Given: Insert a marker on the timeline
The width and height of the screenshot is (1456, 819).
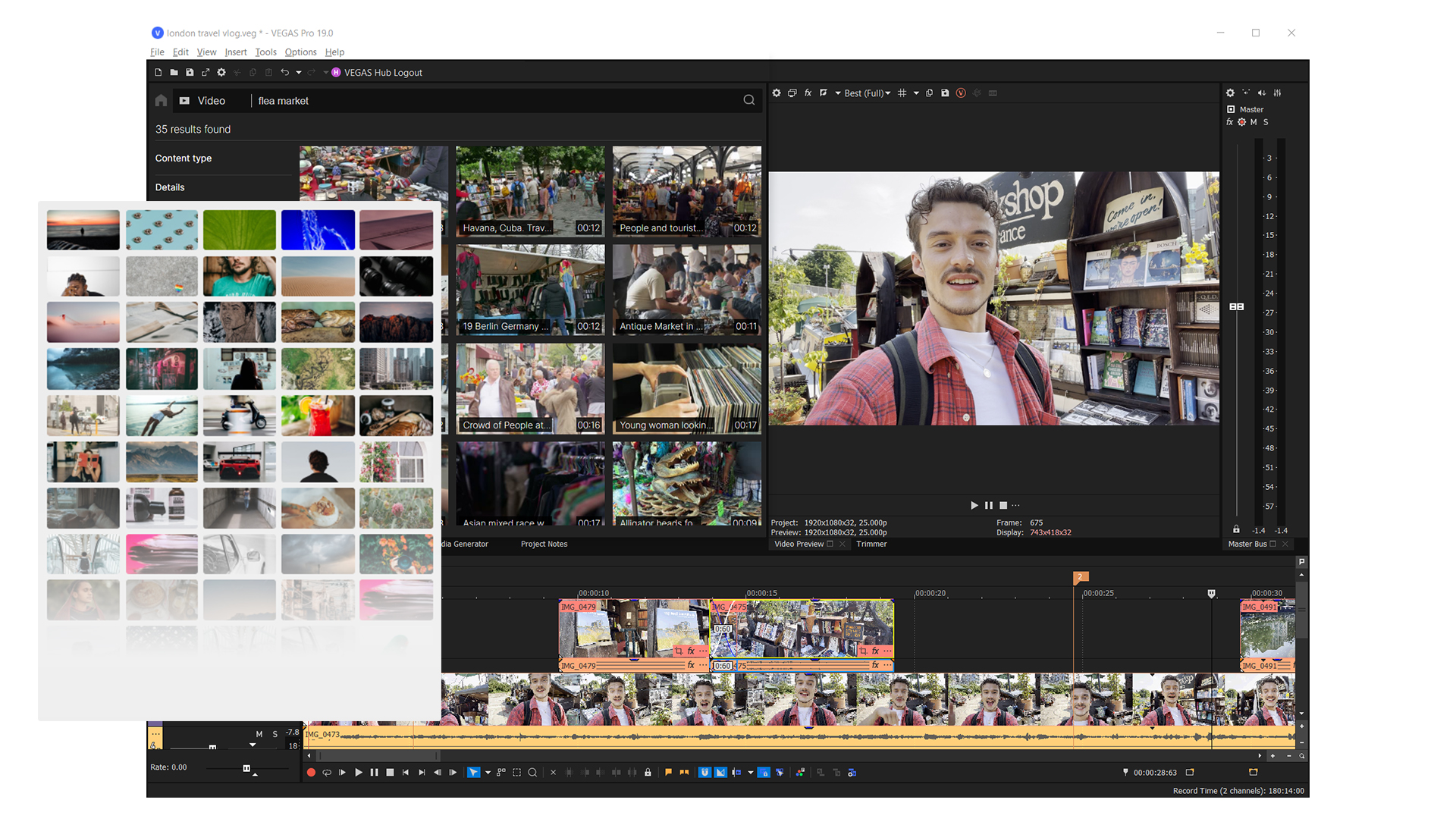Looking at the screenshot, I should (668, 773).
